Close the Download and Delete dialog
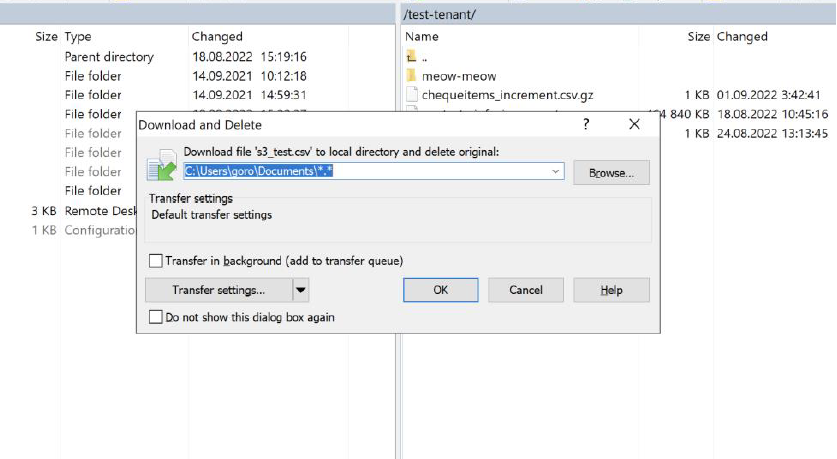 click(634, 125)
